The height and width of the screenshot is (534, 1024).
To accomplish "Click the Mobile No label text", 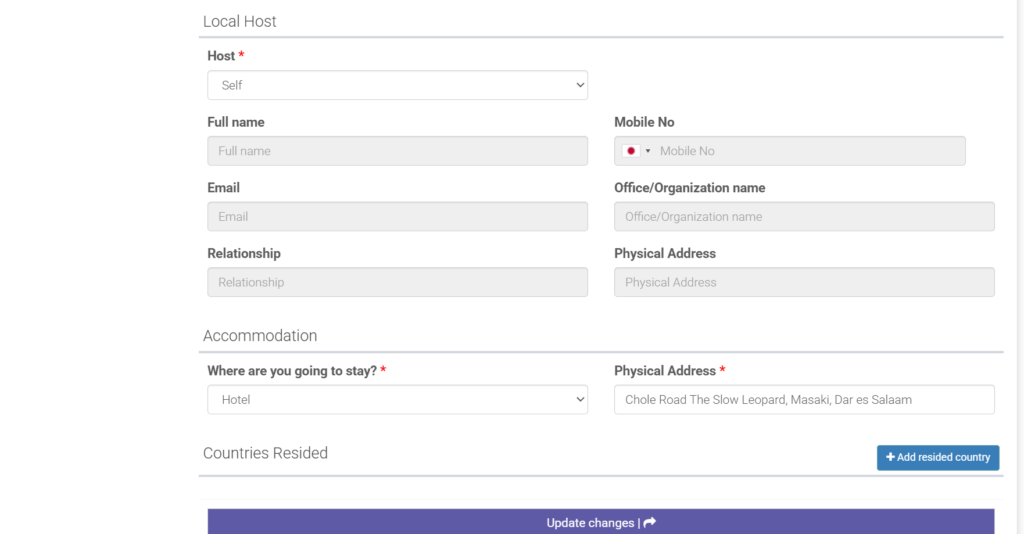I will coord(644,122).
